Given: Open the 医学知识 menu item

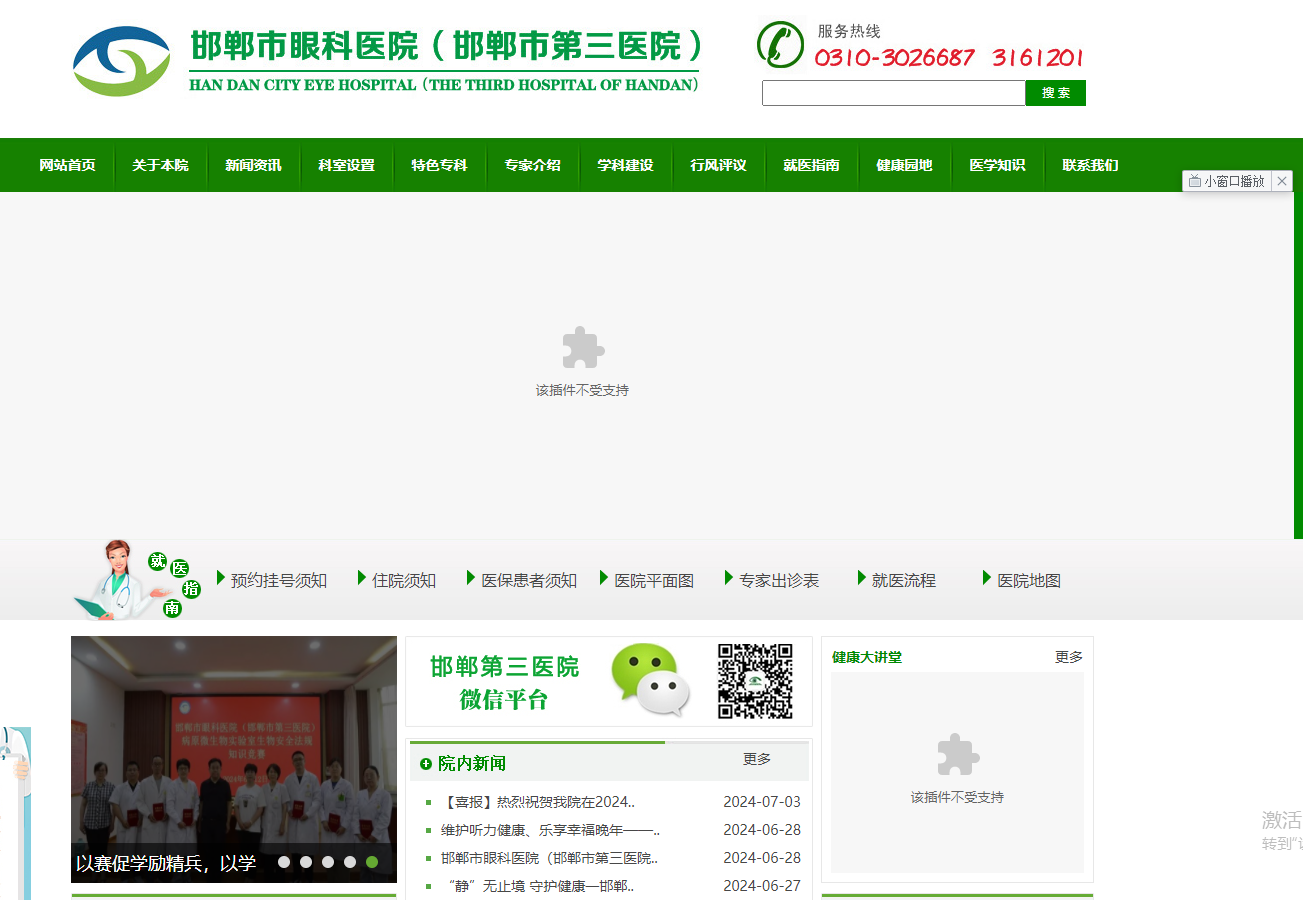Looking at the screenshot, I should pyautogui.click(x=997, y=165).
